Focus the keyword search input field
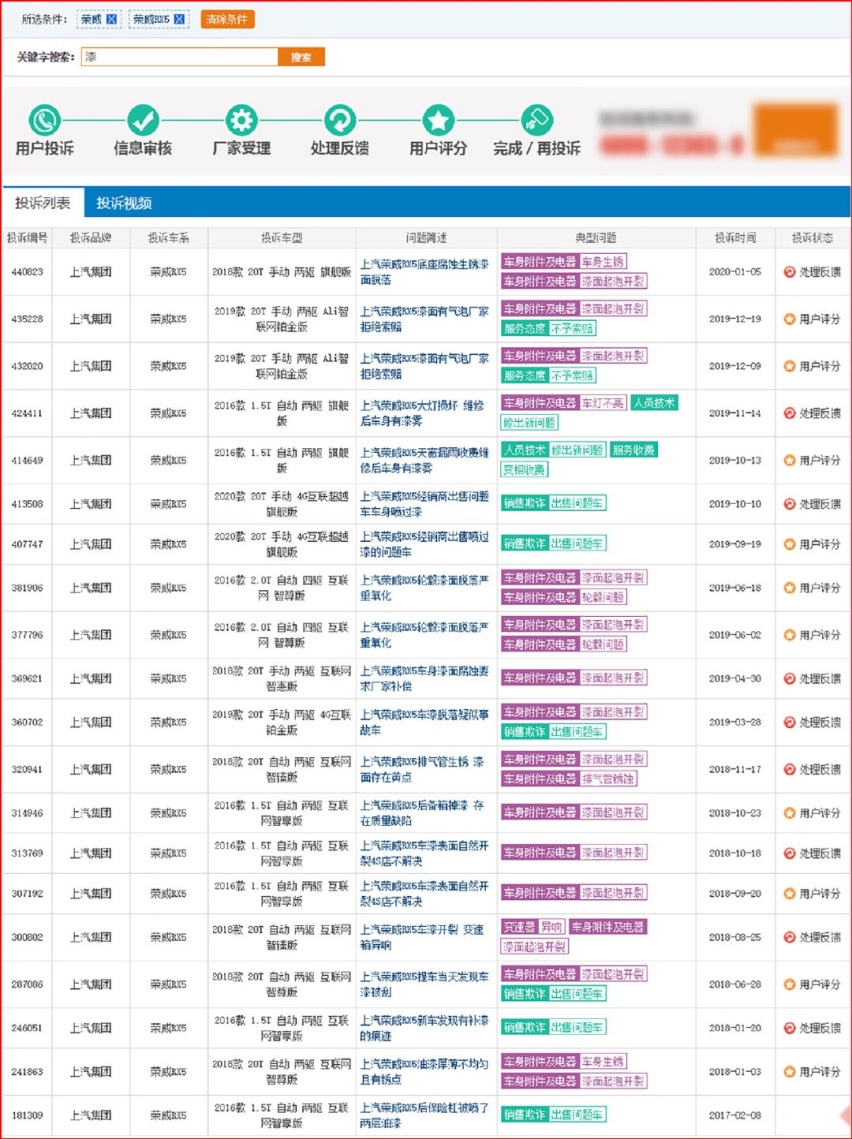The width and height of the screenshot is (852, 1139). point(179,57)
